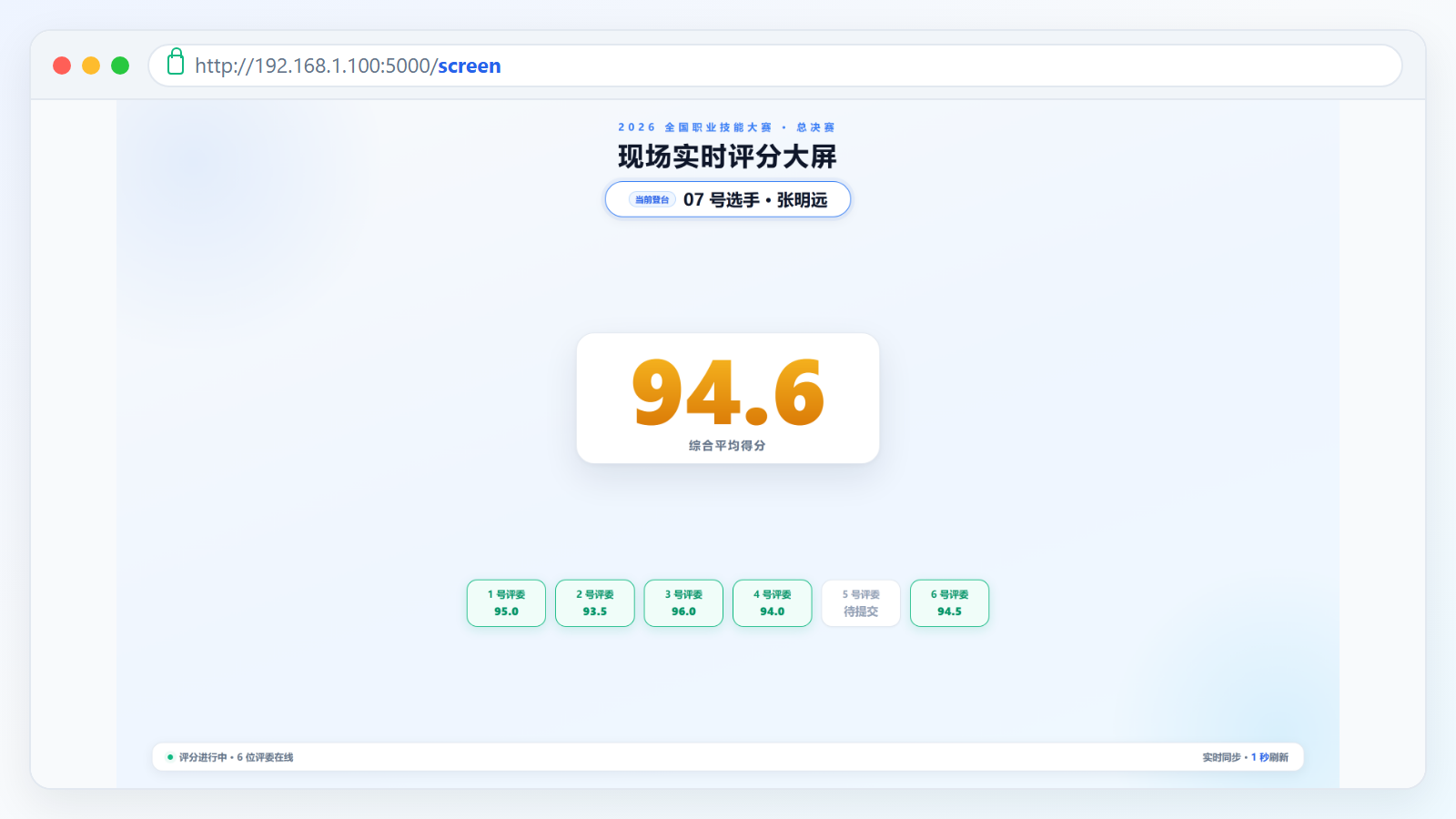The height and width of the screenshot is (819, 1456).
Task: Select the 6 号评委 card showing 94.5
Action: click(x=949, y=603)
